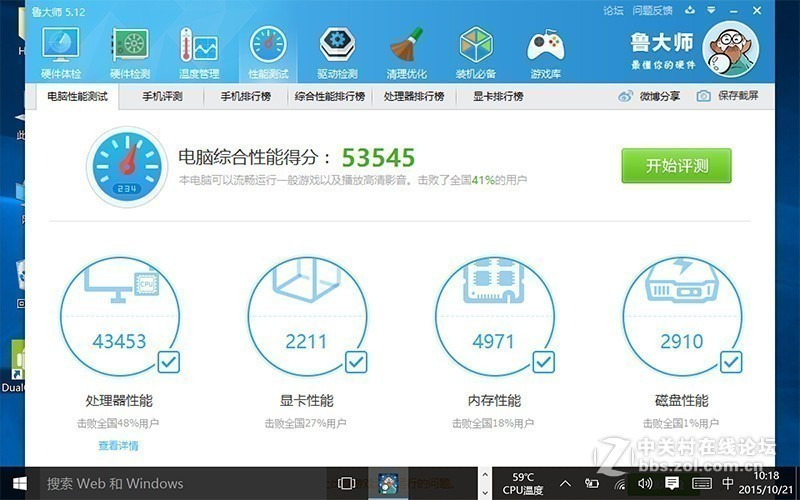This screenshot has width=800, height=500.
Task: Open the 论坛 forum link
Action: point(613,10)
